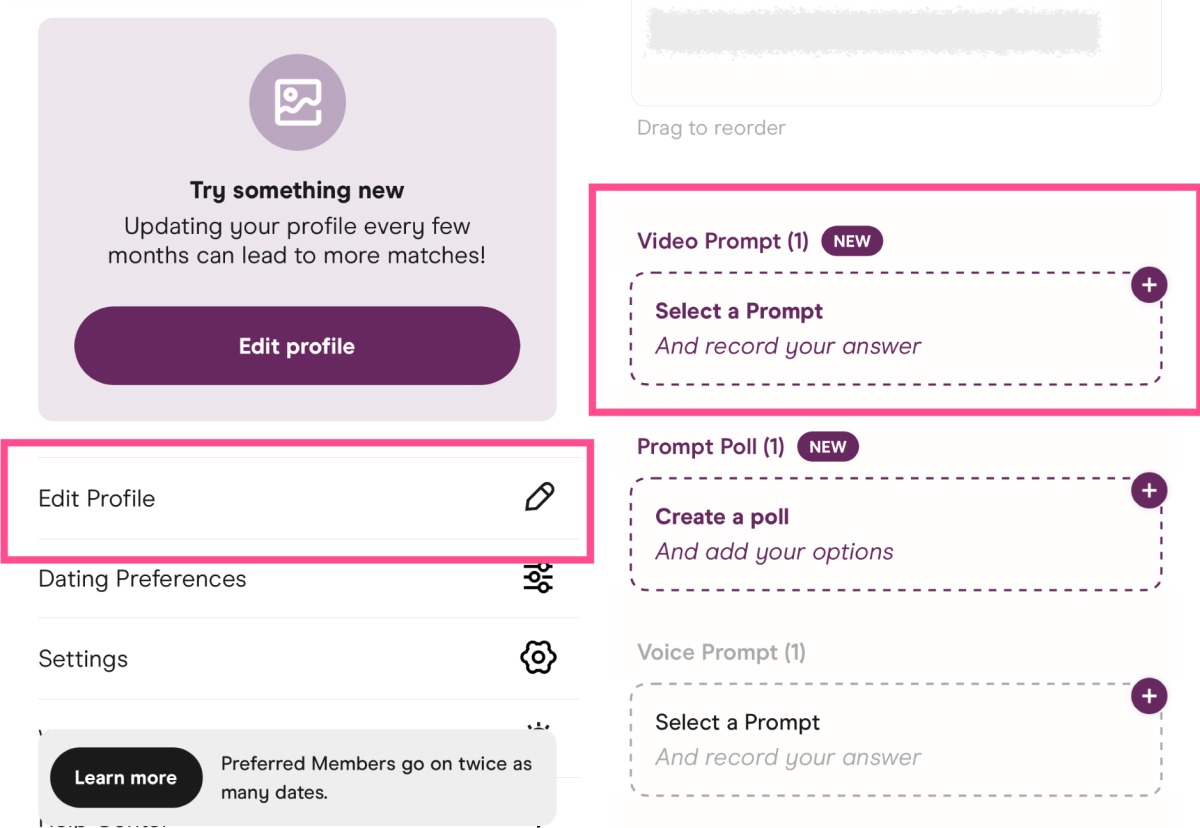This screenshot has width=1200, height=828.
Task: Click the plus icon on the Video Prompt card
Action: coord(1147,284)
